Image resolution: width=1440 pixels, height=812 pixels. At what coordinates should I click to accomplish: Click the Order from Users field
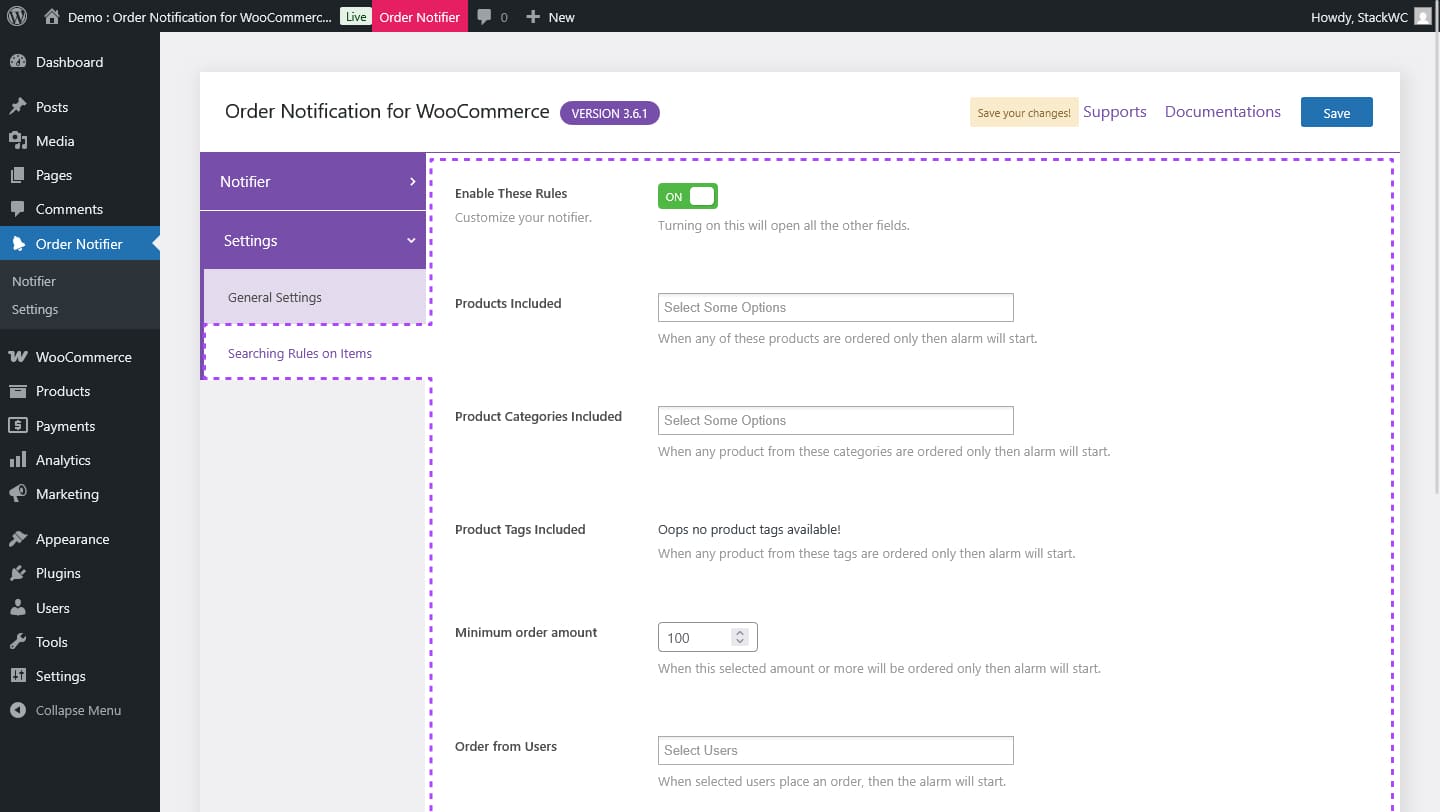point(835,750)
